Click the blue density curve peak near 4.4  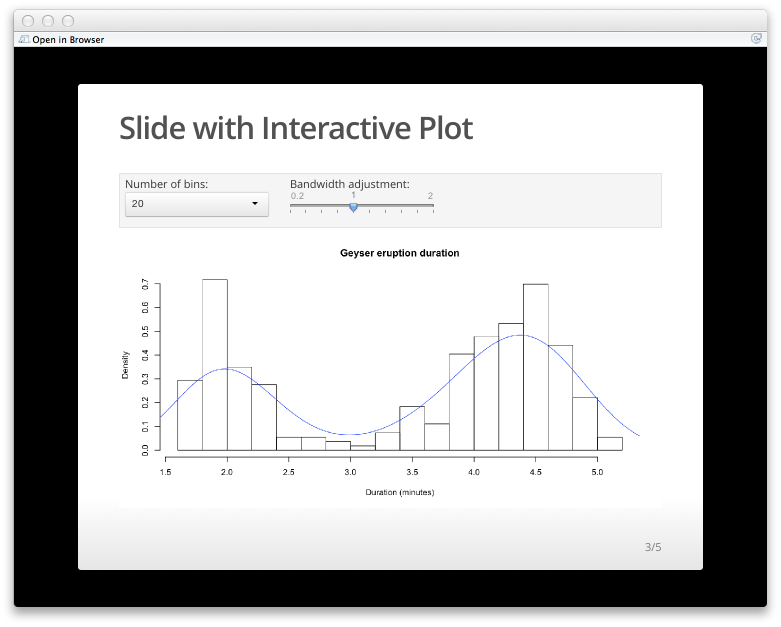tap(519, 336)
